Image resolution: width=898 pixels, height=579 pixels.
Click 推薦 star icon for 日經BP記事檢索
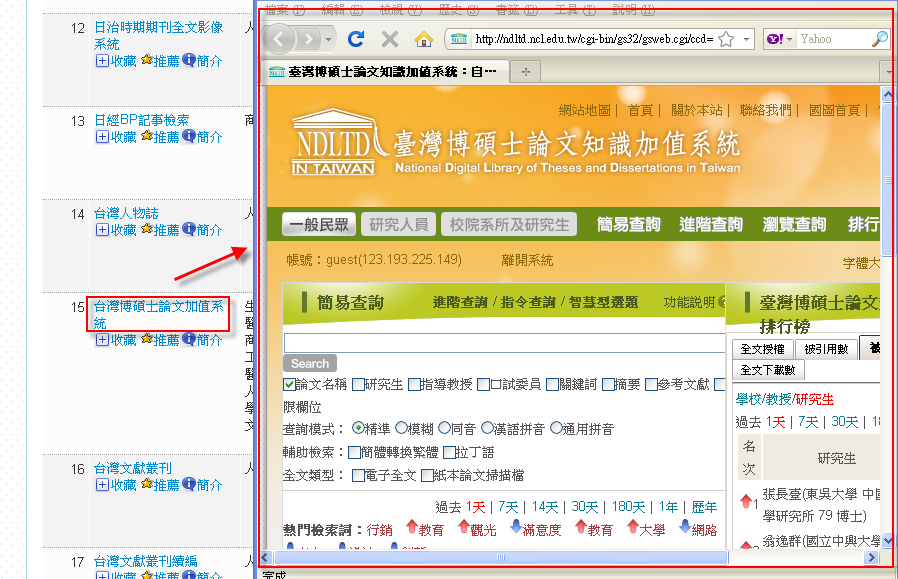click(x=147, y=136)
